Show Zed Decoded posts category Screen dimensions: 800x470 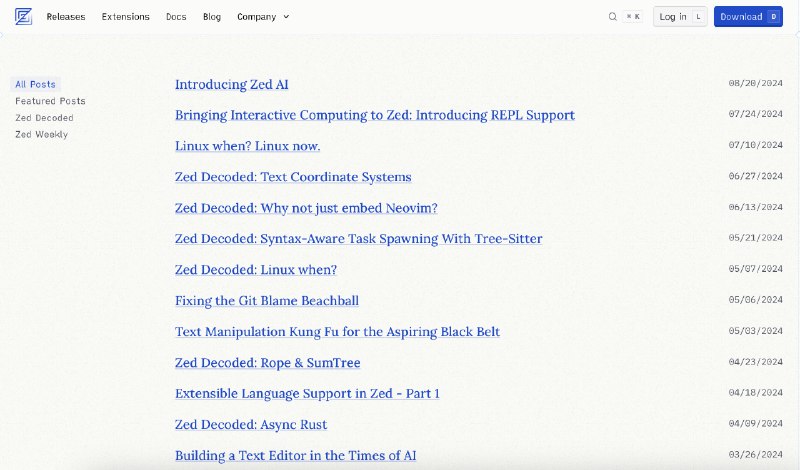click(x=44, y=118)
